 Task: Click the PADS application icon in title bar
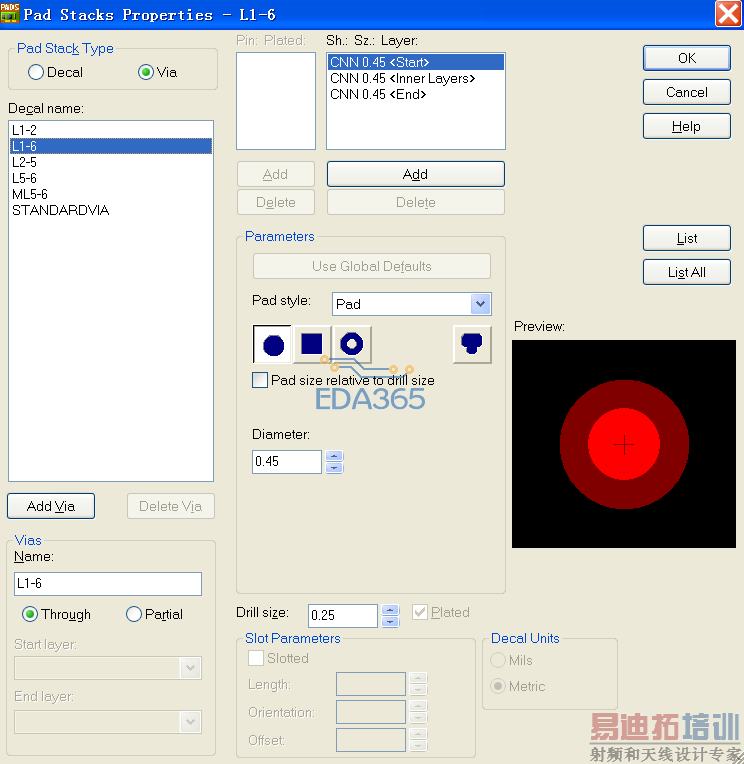click(x=10, y=14)
